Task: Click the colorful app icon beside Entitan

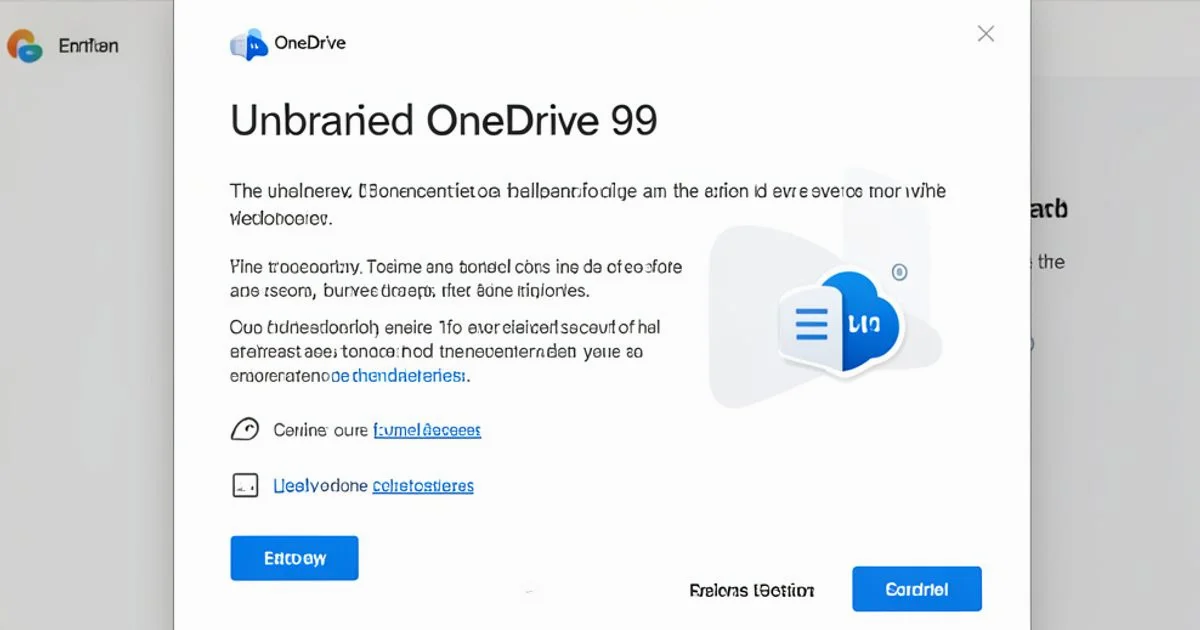Action: [25, 45]
